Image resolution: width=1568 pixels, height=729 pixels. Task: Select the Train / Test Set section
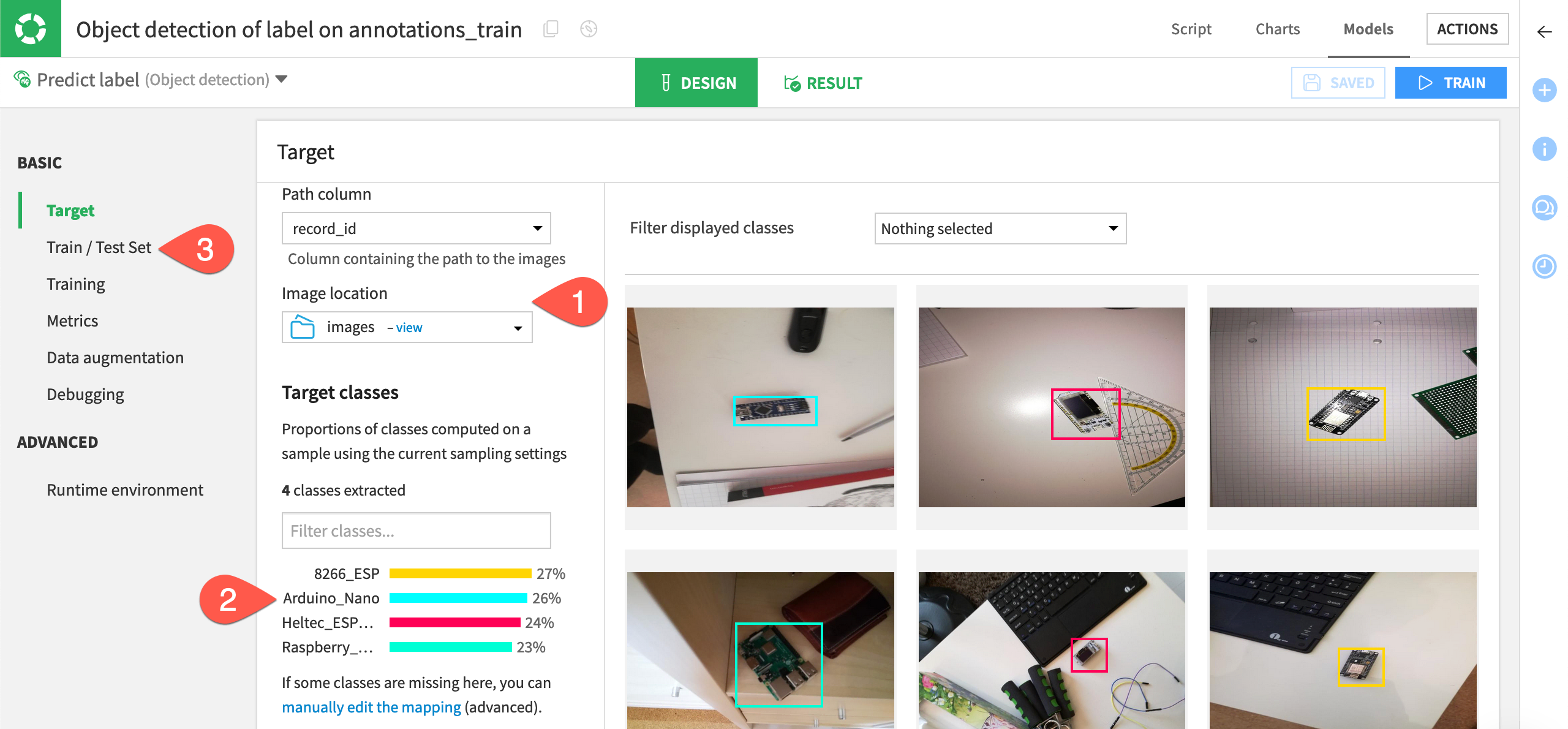(x=99, y=246)
